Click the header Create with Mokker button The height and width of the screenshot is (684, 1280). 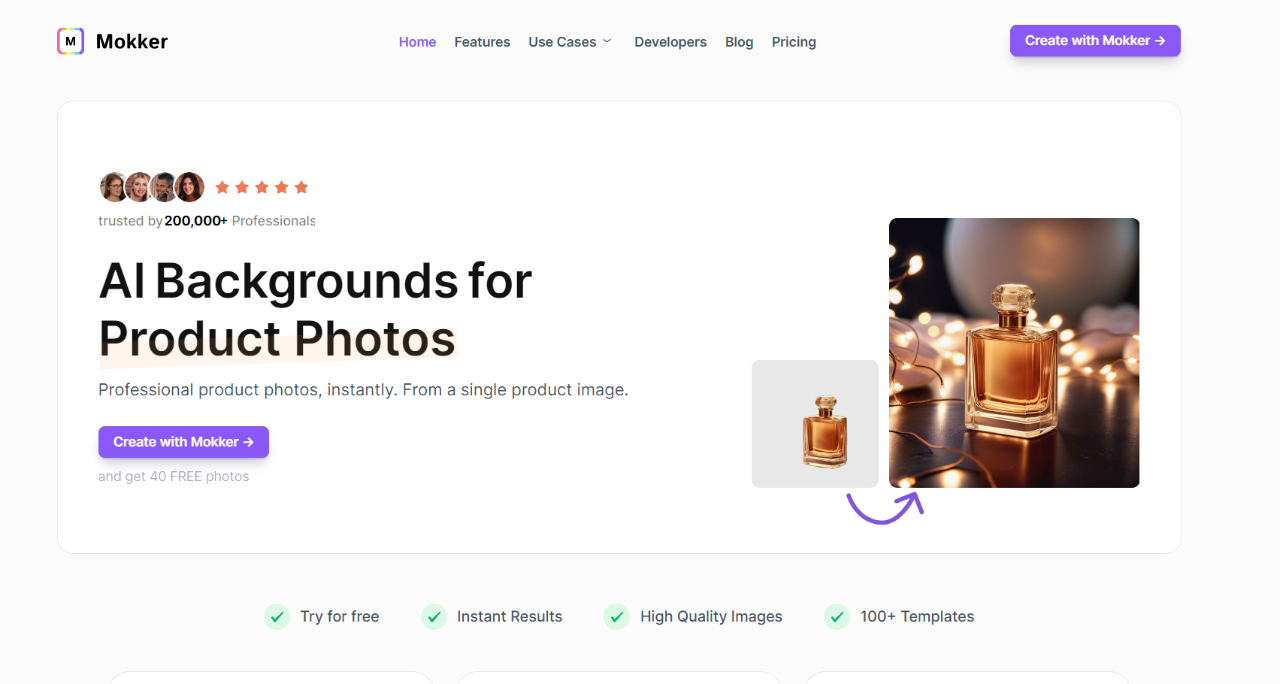[1095, 41]
